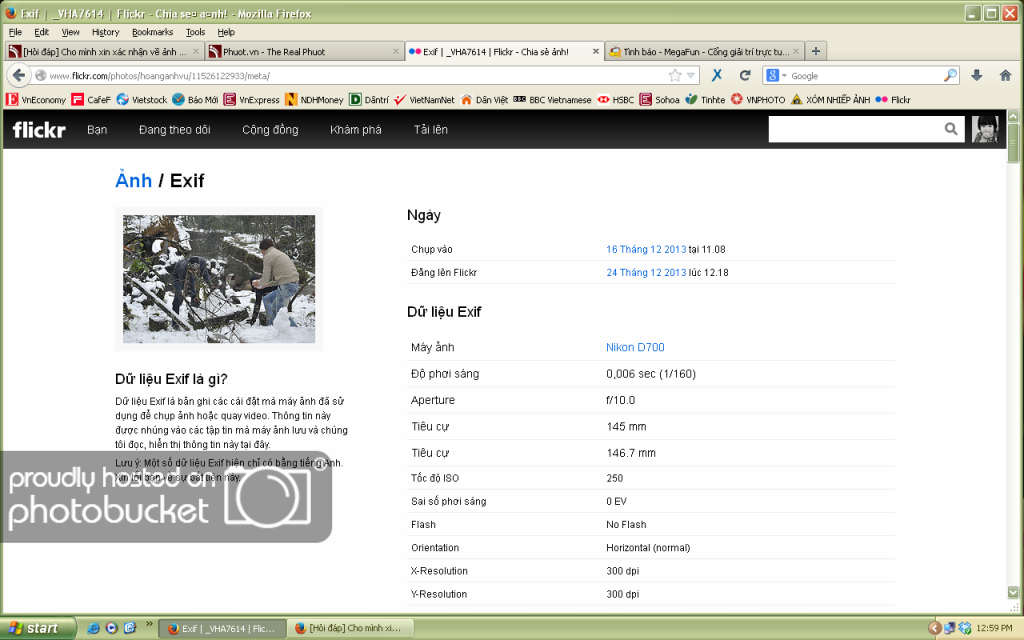Viewport: 1024px width, 640px height.
Task: Open the Tinhte bookmark
Action: (x=705, y=100)
